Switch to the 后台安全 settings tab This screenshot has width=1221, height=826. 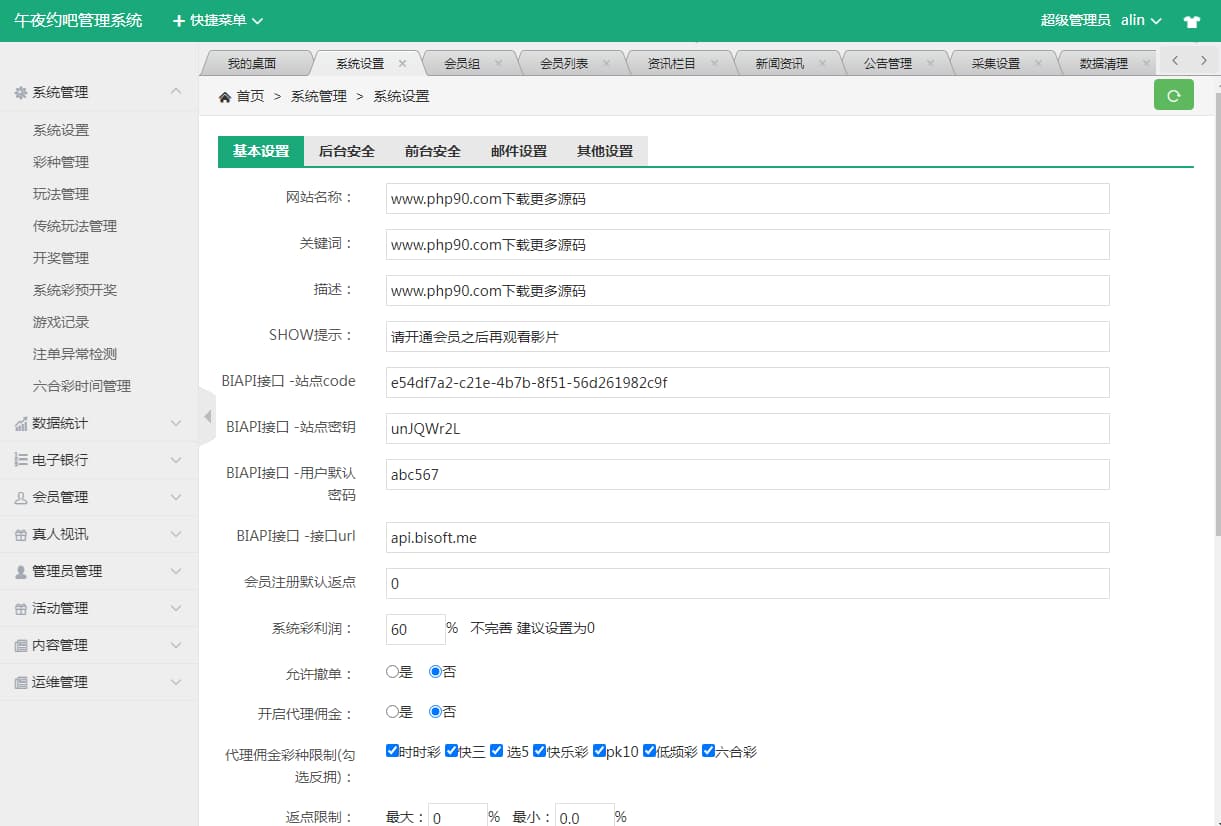coord(346,151)
